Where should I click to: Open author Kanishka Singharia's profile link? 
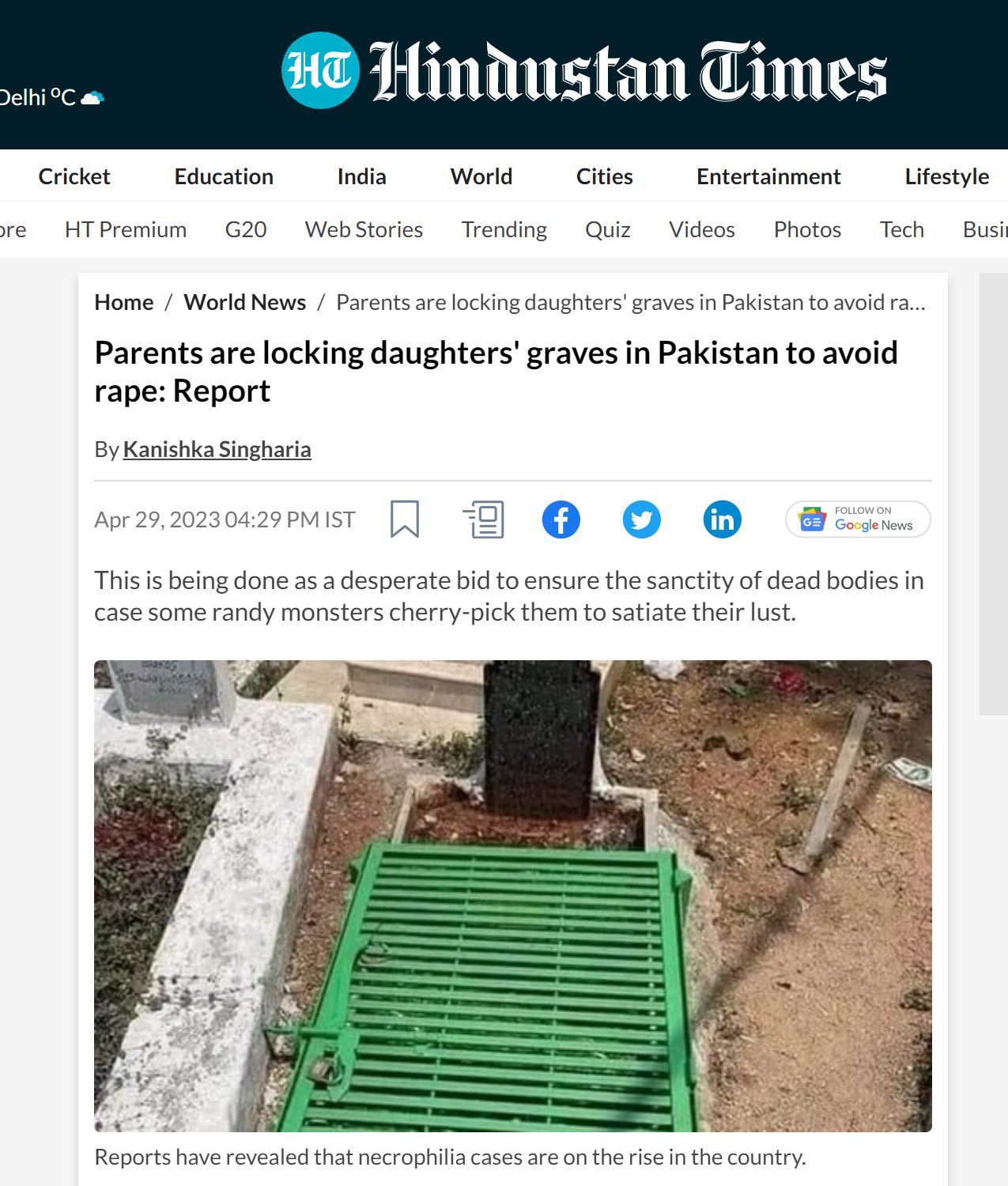click(x=217, y=449)
